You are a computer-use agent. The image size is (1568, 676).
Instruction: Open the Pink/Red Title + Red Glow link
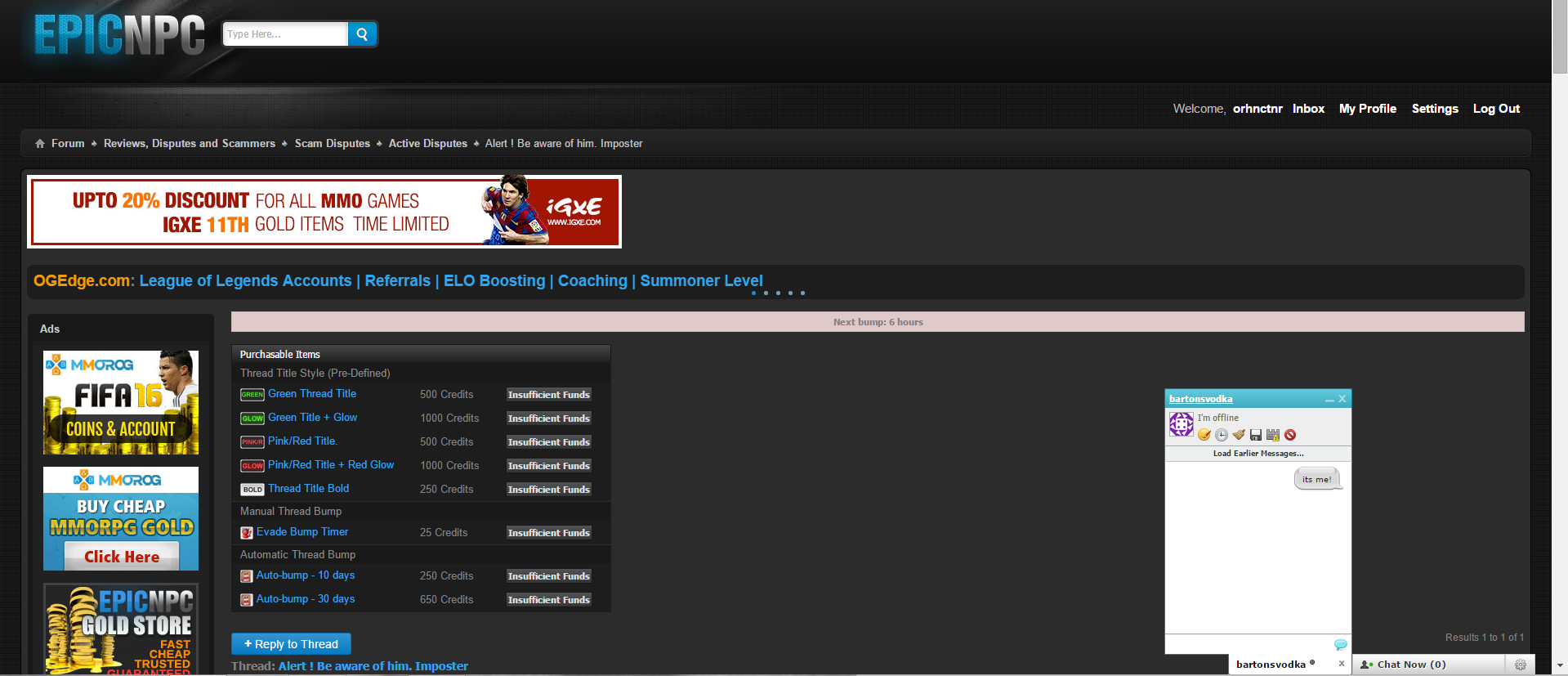point(331,465)
